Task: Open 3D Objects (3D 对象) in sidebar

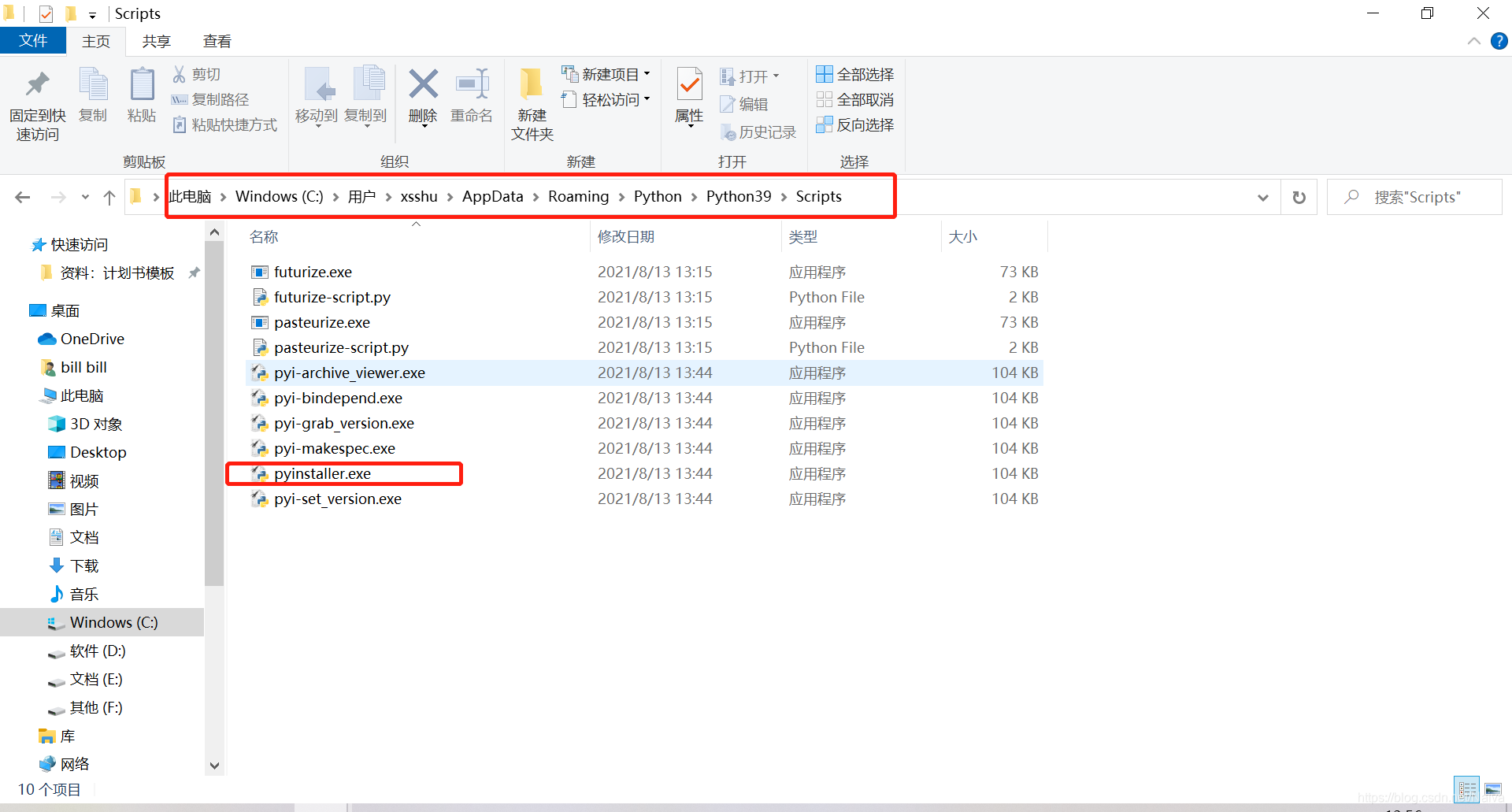Action: [x=96, y=424]
